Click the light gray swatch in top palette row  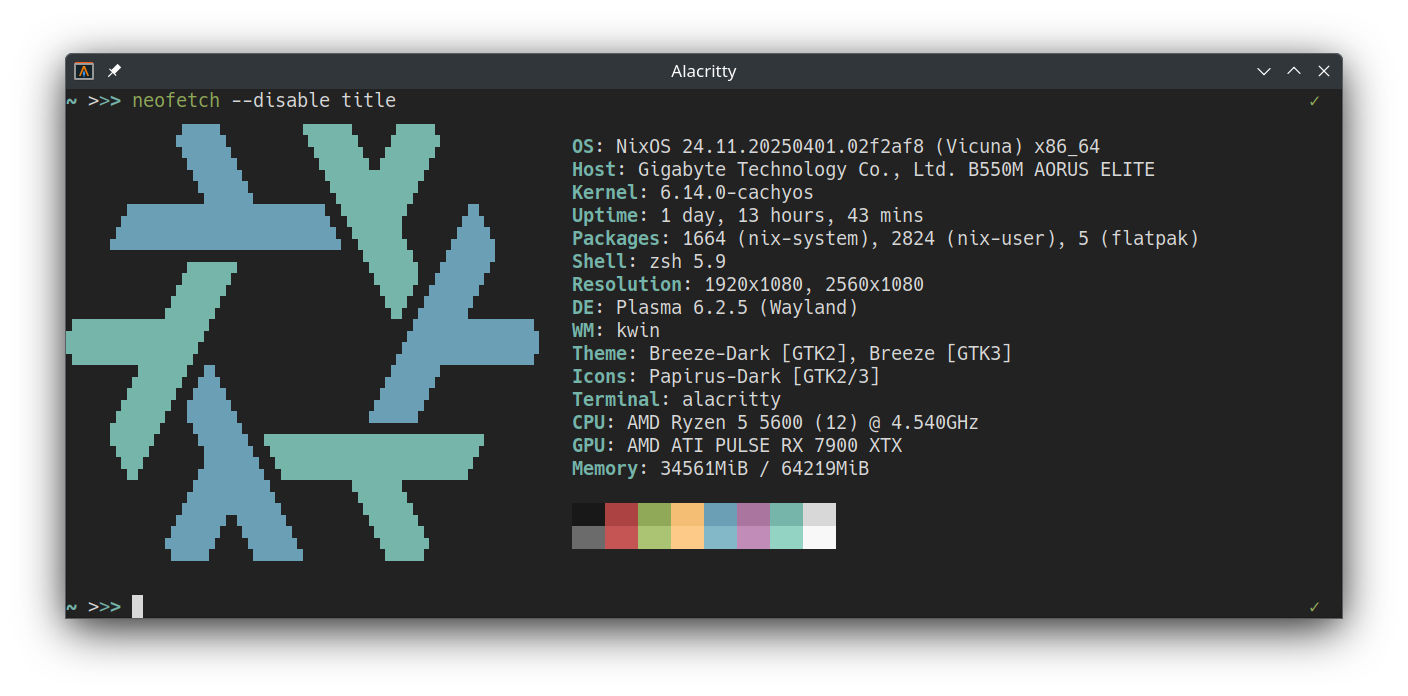[x=819, y=514]
